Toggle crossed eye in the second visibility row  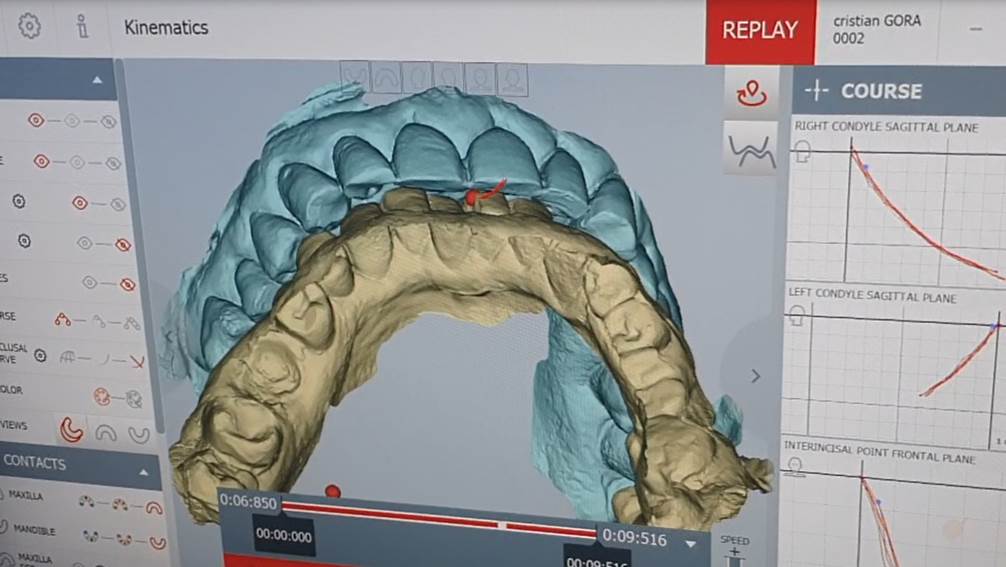113,164
